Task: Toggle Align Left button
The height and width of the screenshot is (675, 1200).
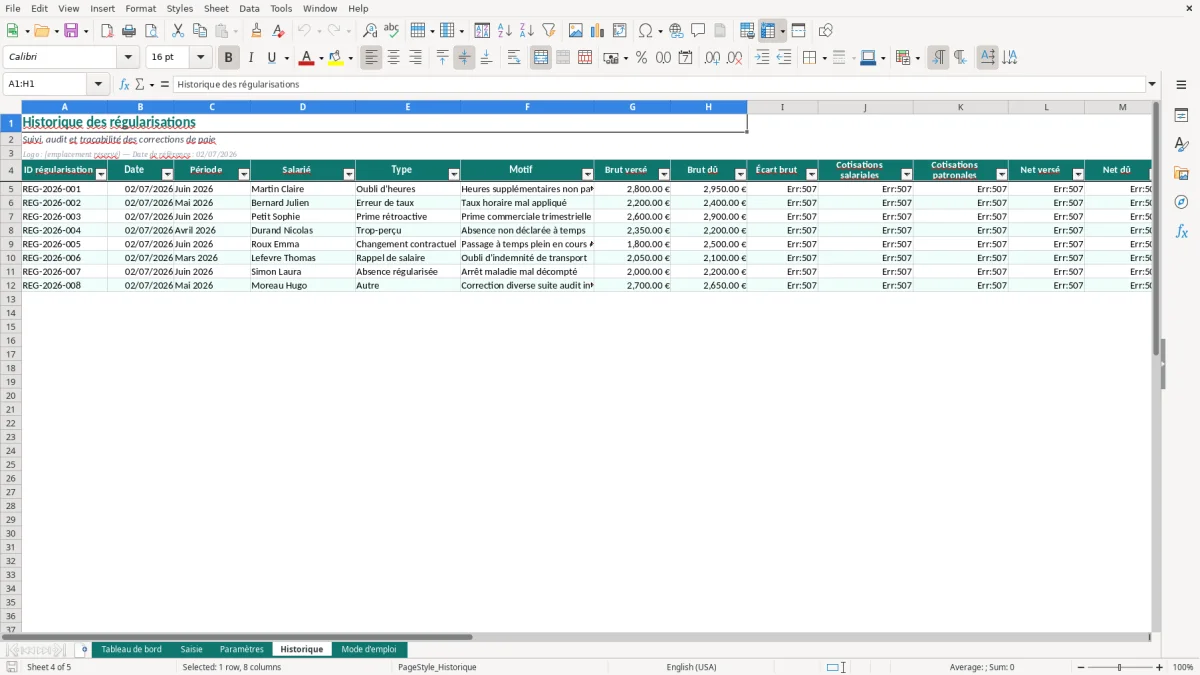Action: [371, 58]
